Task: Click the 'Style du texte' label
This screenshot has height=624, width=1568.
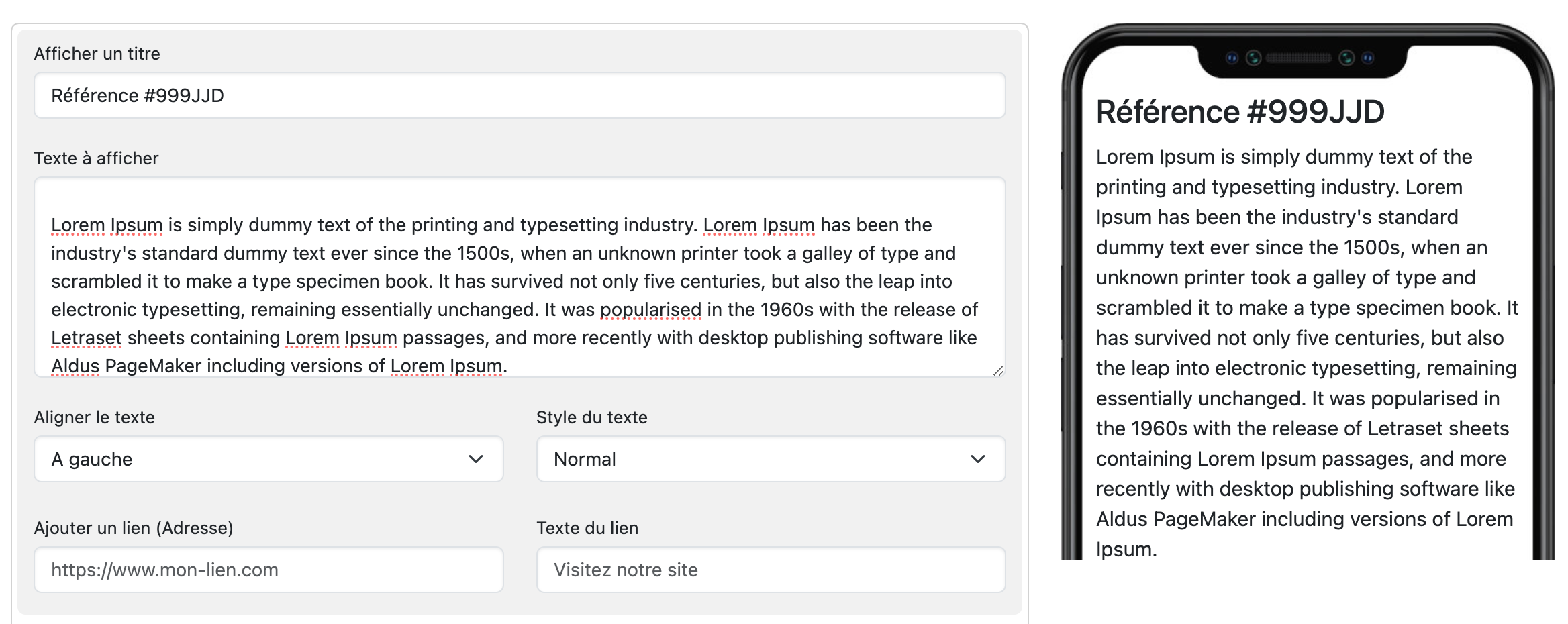Action: coord(591,417)
